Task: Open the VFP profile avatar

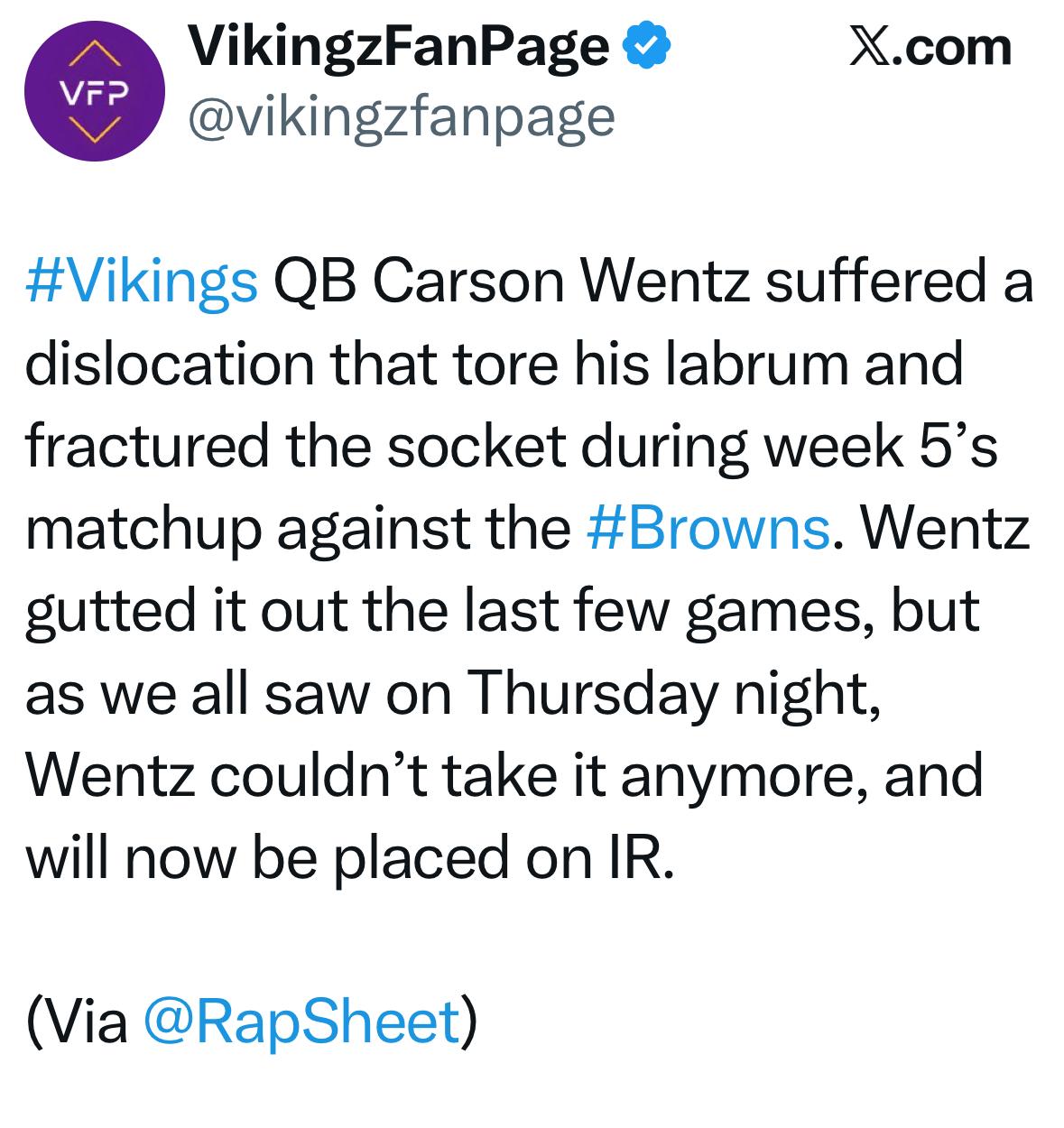Action: [95, 94]
